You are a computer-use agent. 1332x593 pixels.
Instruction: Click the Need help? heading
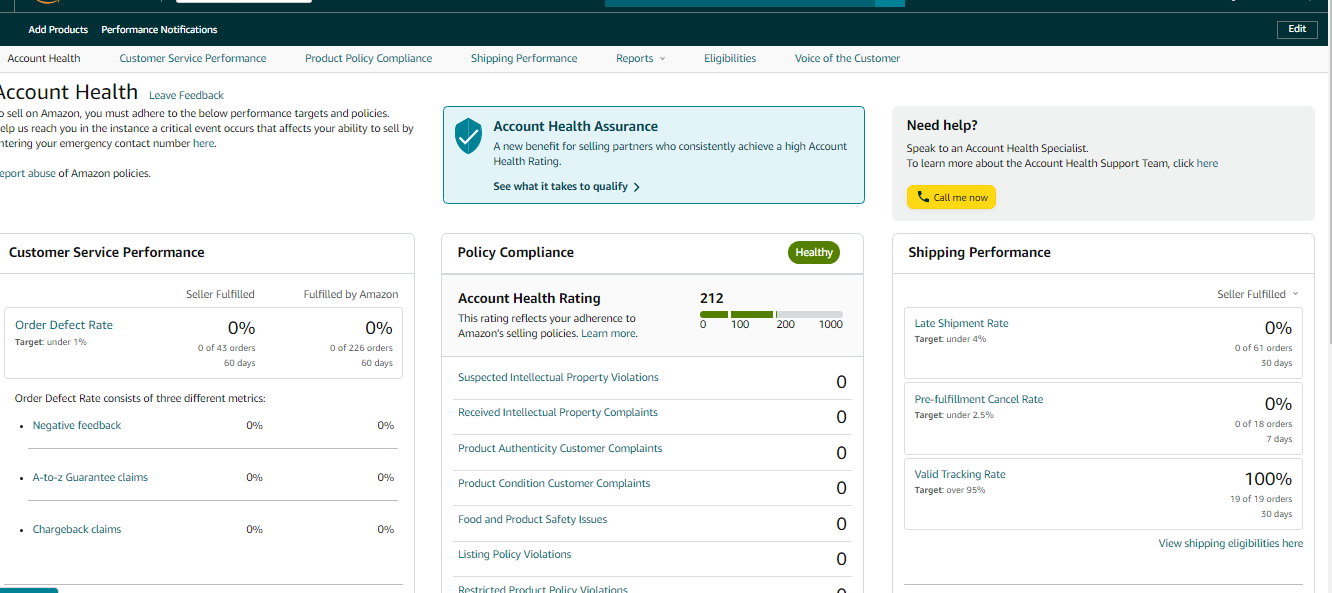click(942, 125)
